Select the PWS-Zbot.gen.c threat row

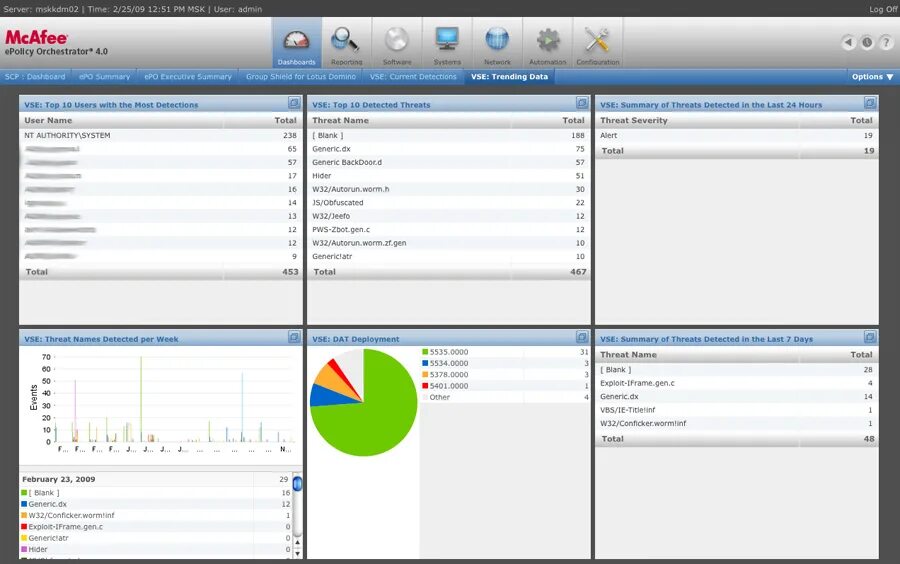coord(449,230)
